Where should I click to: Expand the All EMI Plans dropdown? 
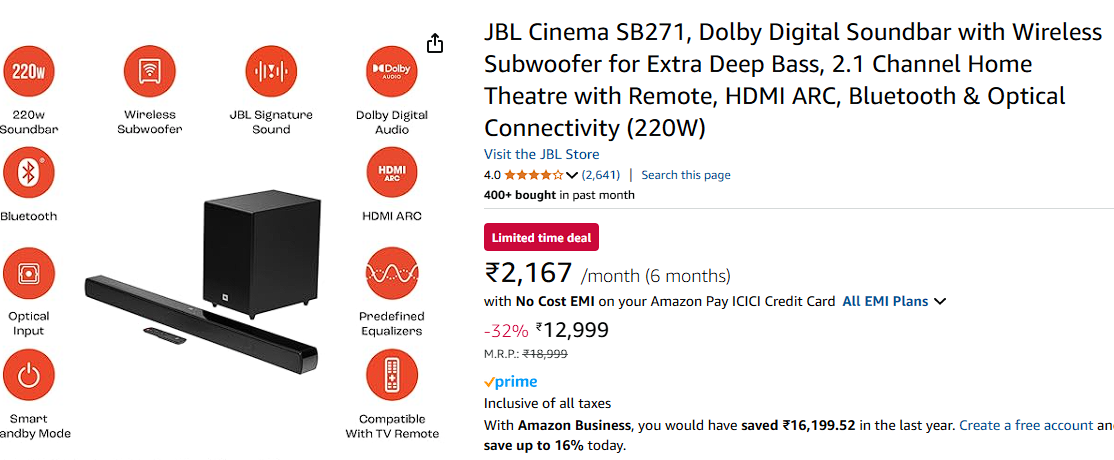point(940,301)
